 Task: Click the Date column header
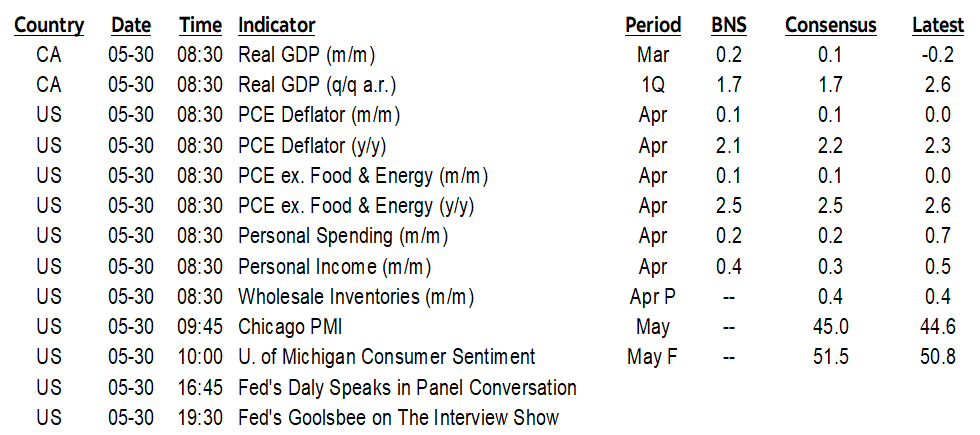[131, 25]
